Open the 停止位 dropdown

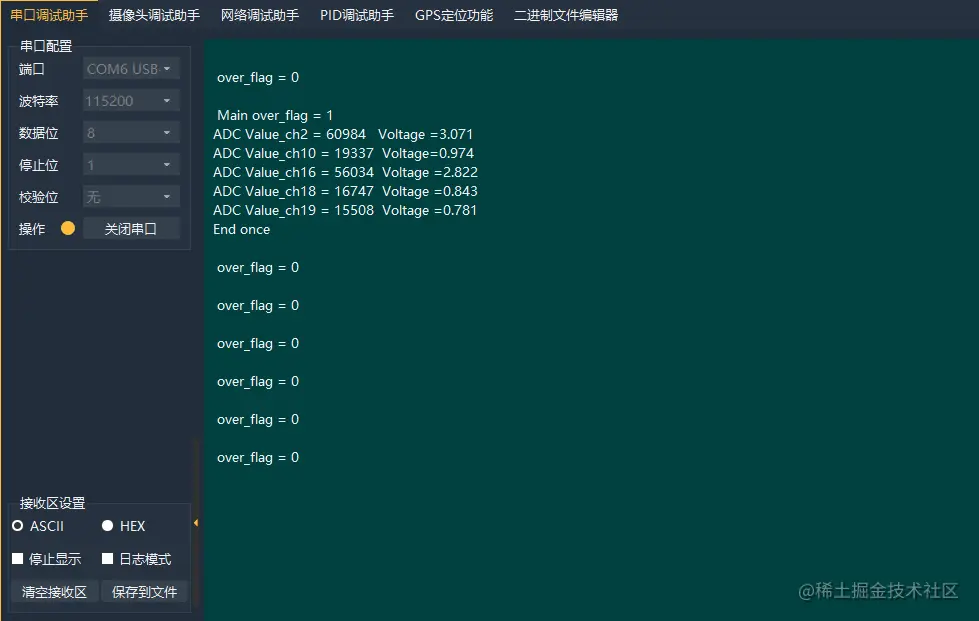point(131,165)
